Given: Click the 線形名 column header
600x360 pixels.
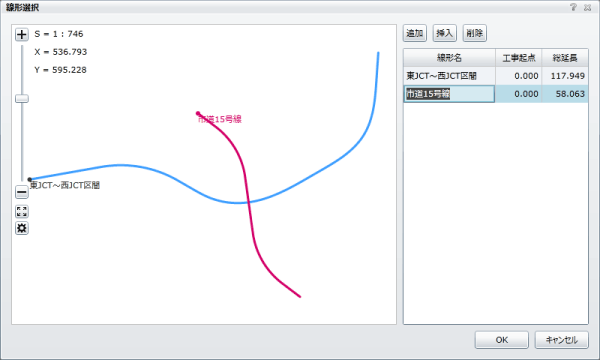Looking at the screenshot, I should 450,58.
